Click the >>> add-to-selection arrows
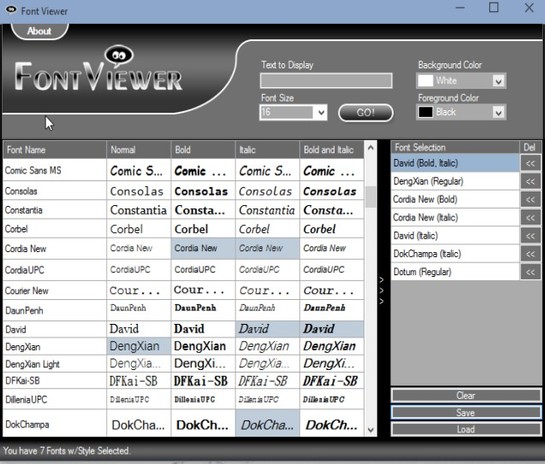The width and height of the screenshot is (545, 464). coord(382,290)
